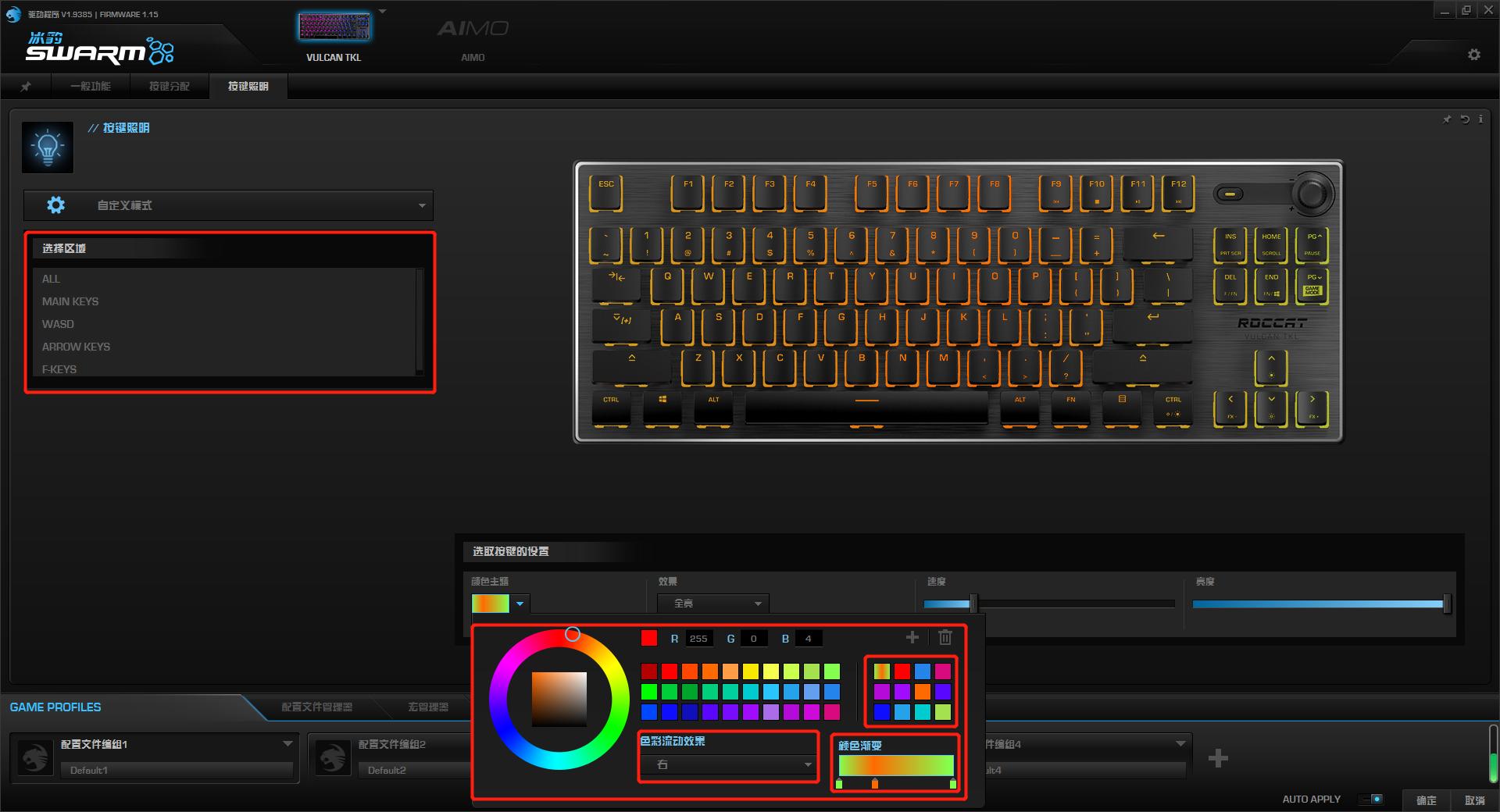The height and width of the screenshot is (812, 1500).
Task: Click the ROCCAT logo for profile slot 1
Action: (x=35, y=757)
